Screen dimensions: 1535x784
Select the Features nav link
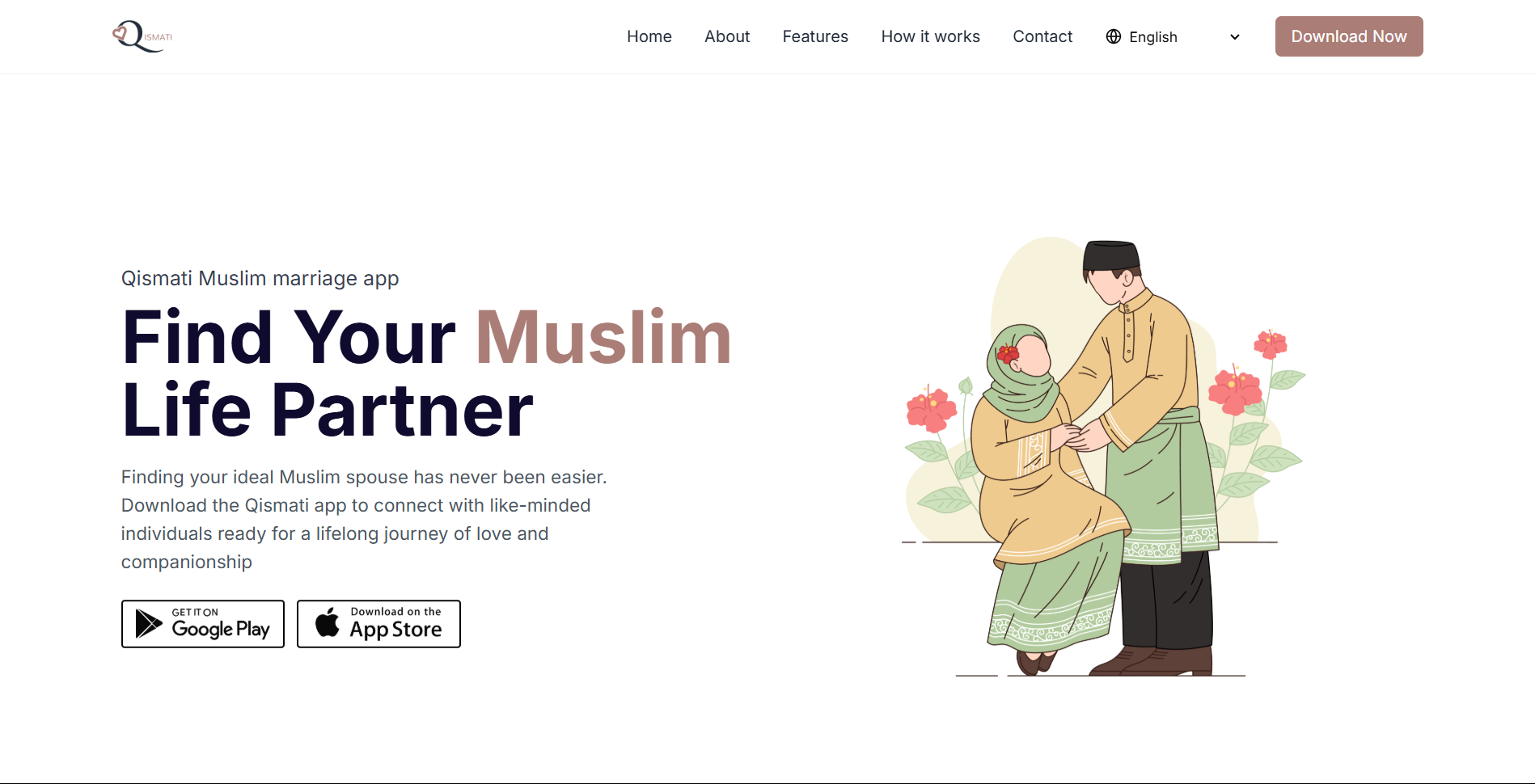pyautogui.click(x=815, y=36)
